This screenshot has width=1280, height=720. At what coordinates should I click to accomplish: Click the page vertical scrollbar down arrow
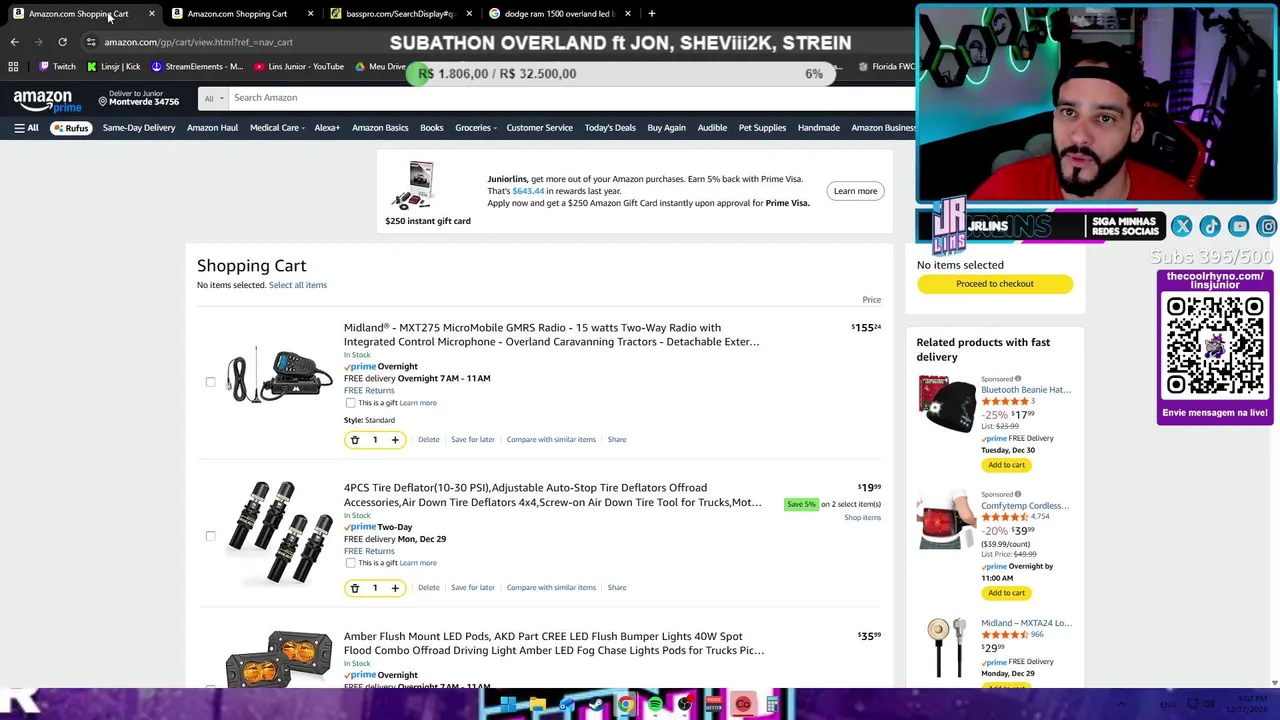pos(1274,683)
